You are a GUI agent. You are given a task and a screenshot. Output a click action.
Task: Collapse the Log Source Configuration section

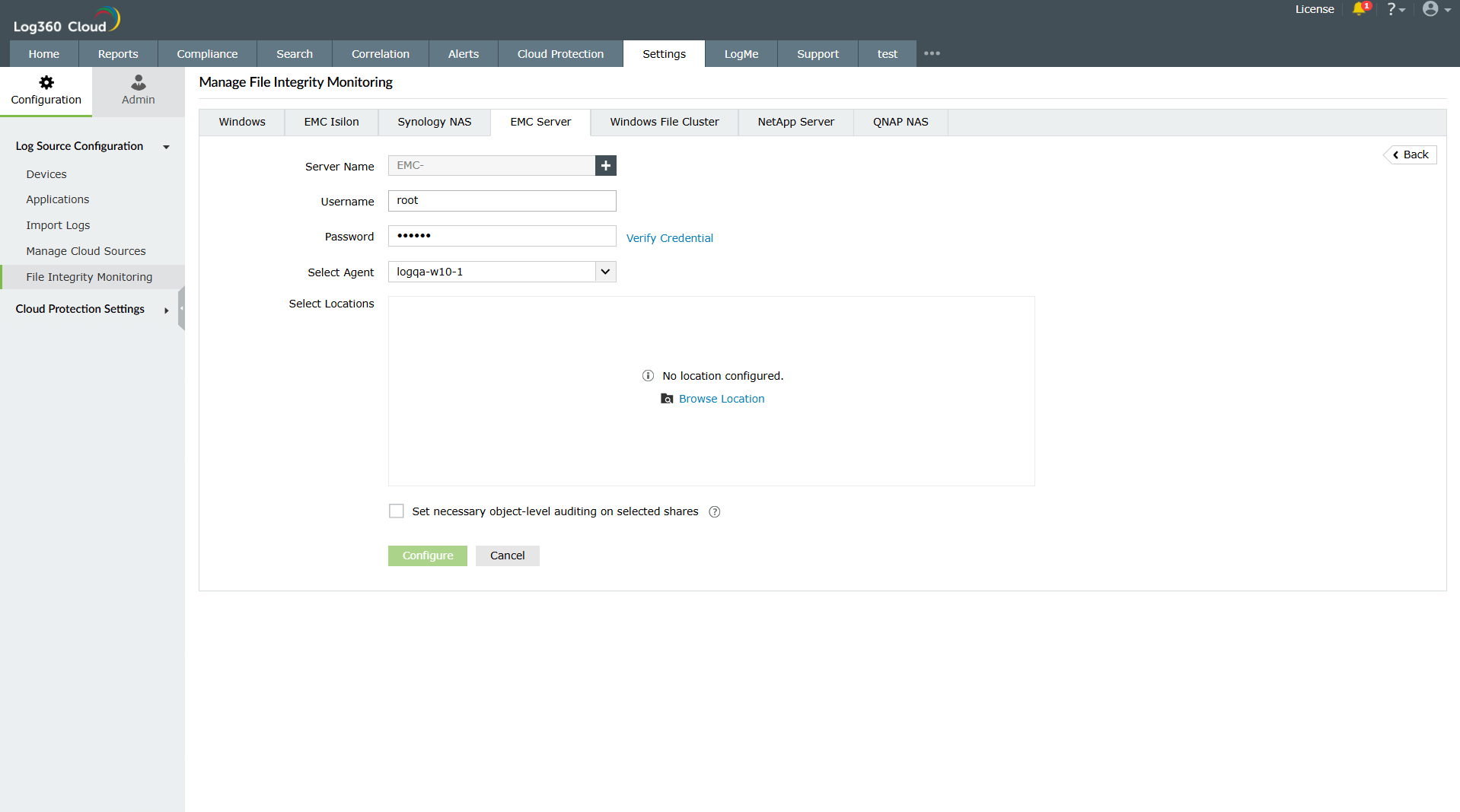tap(166, 147)
